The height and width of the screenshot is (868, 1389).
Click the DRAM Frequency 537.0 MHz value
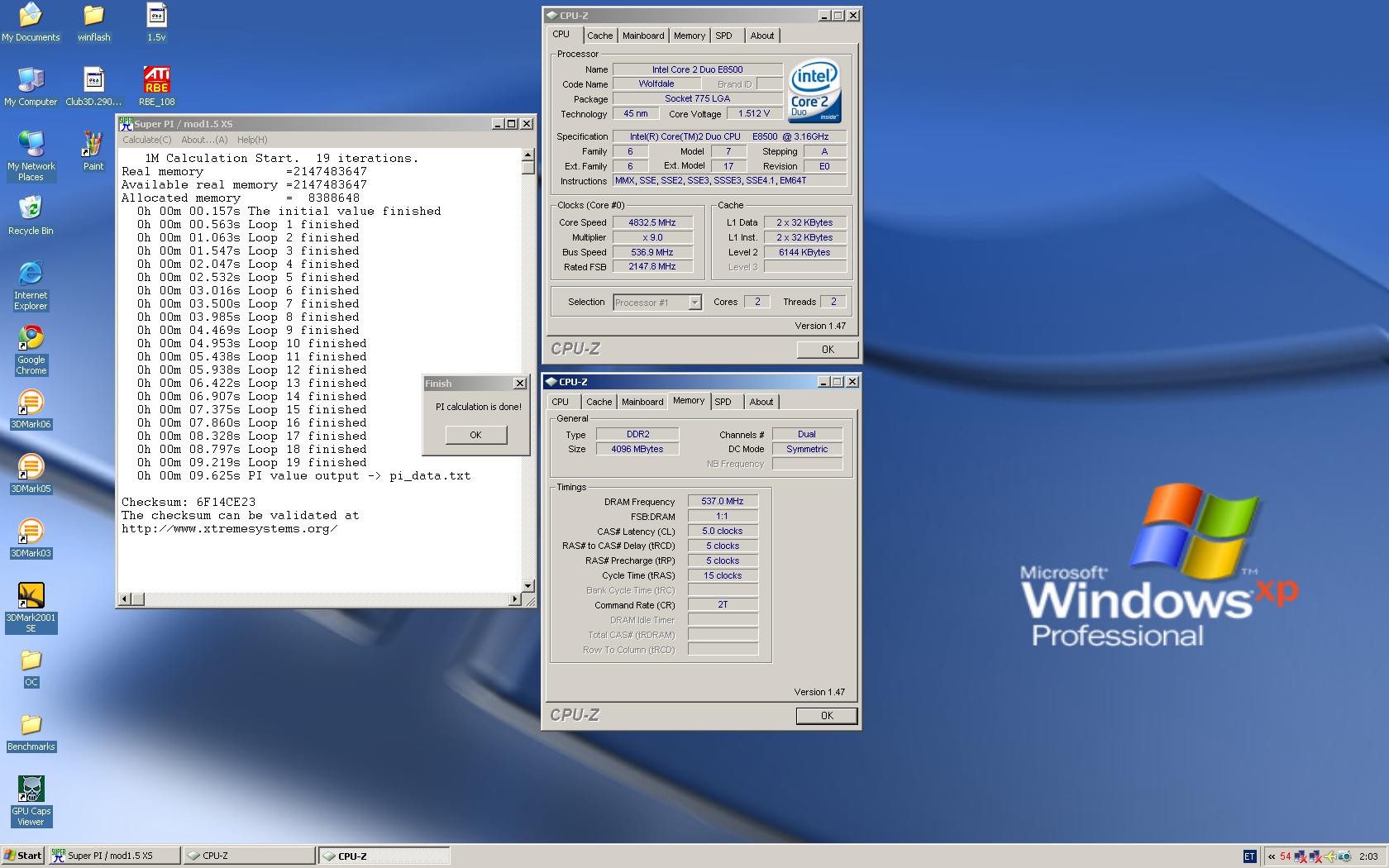click(x=723, y=501)
